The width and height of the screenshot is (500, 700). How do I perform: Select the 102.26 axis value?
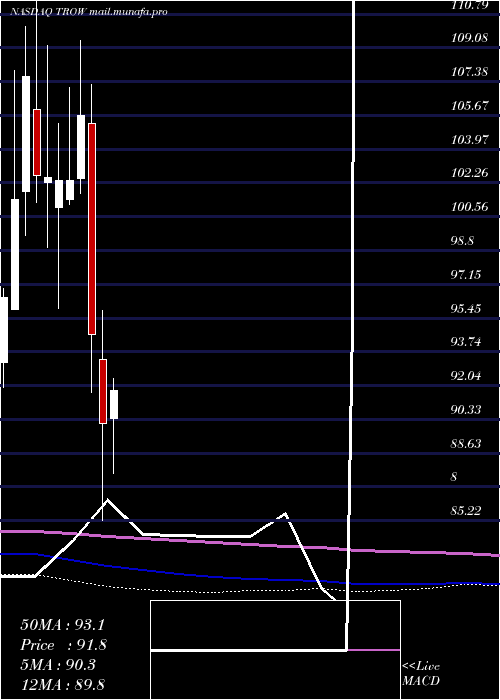pos(469,173)
